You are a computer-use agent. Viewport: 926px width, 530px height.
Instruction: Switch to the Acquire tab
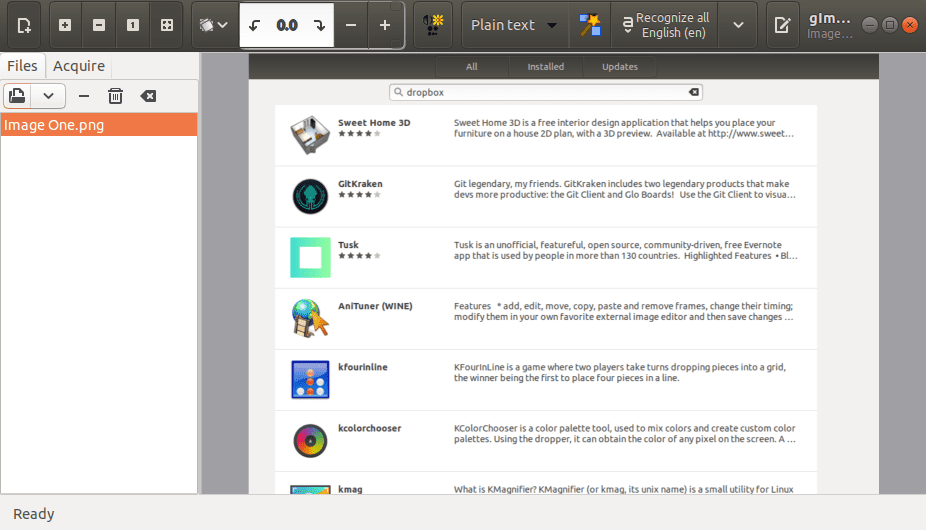(x=79, y=66)
